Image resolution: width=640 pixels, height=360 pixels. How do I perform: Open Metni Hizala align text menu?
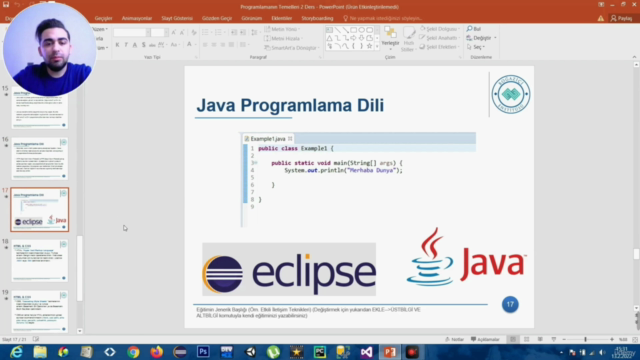pos(283,38)
